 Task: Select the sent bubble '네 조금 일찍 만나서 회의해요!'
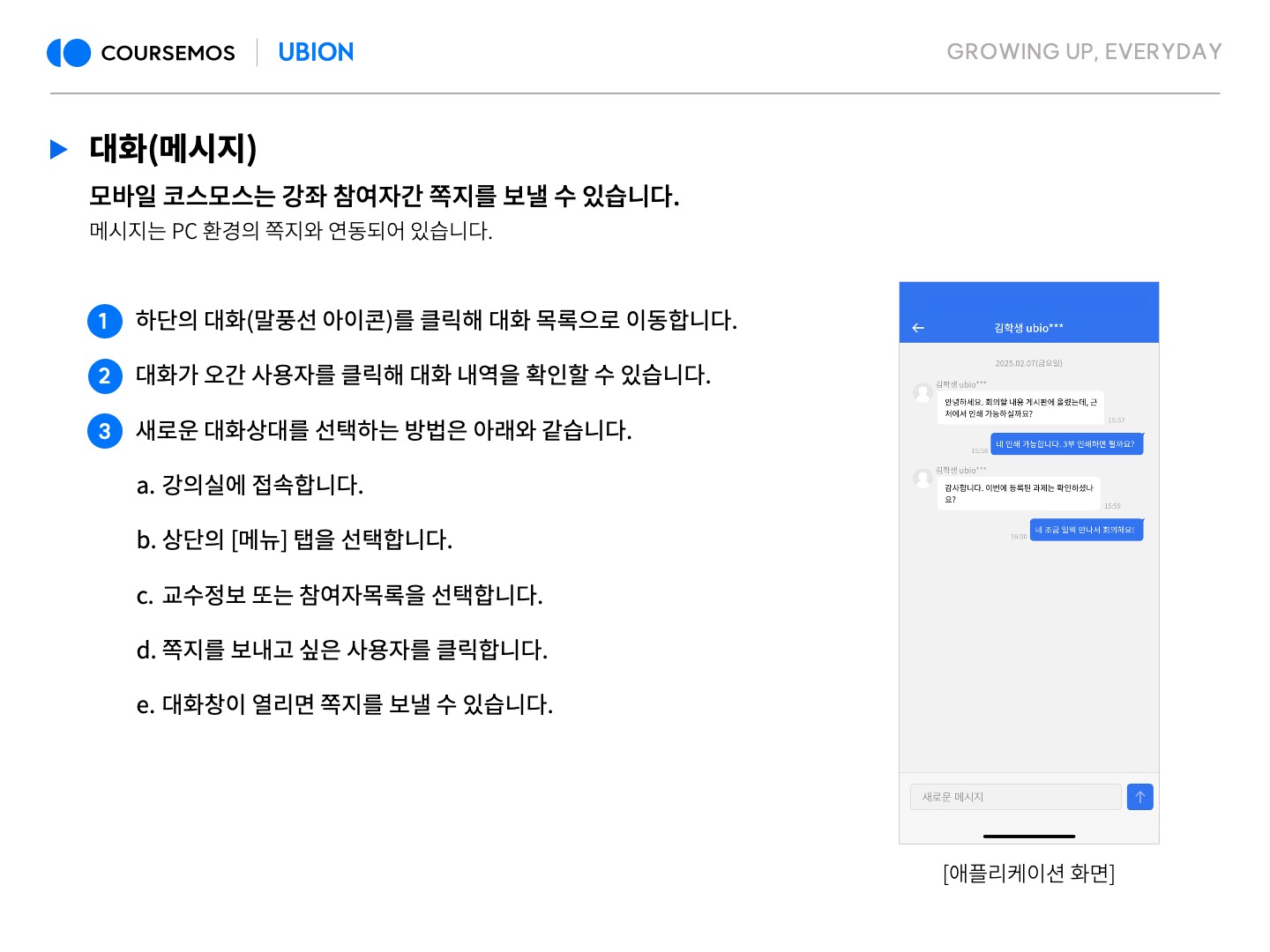click(1086, 530)
